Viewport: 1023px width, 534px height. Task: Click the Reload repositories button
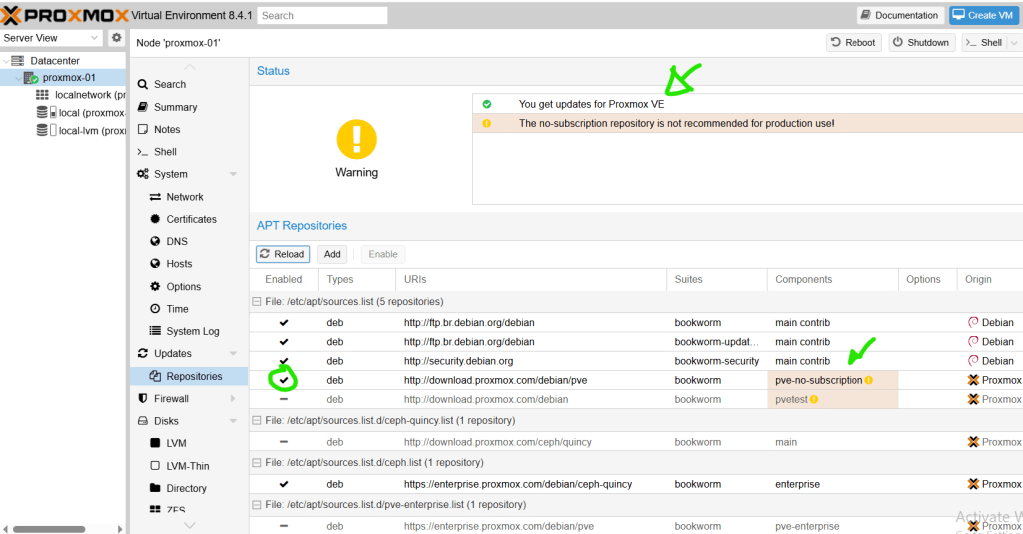coord(283,254)
